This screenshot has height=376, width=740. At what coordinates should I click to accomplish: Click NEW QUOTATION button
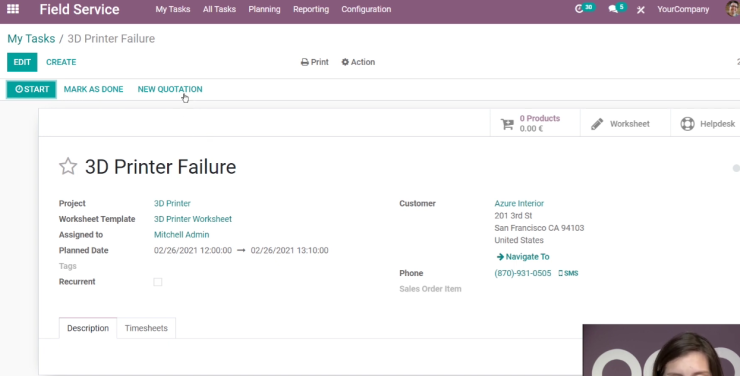click(170, 89)
